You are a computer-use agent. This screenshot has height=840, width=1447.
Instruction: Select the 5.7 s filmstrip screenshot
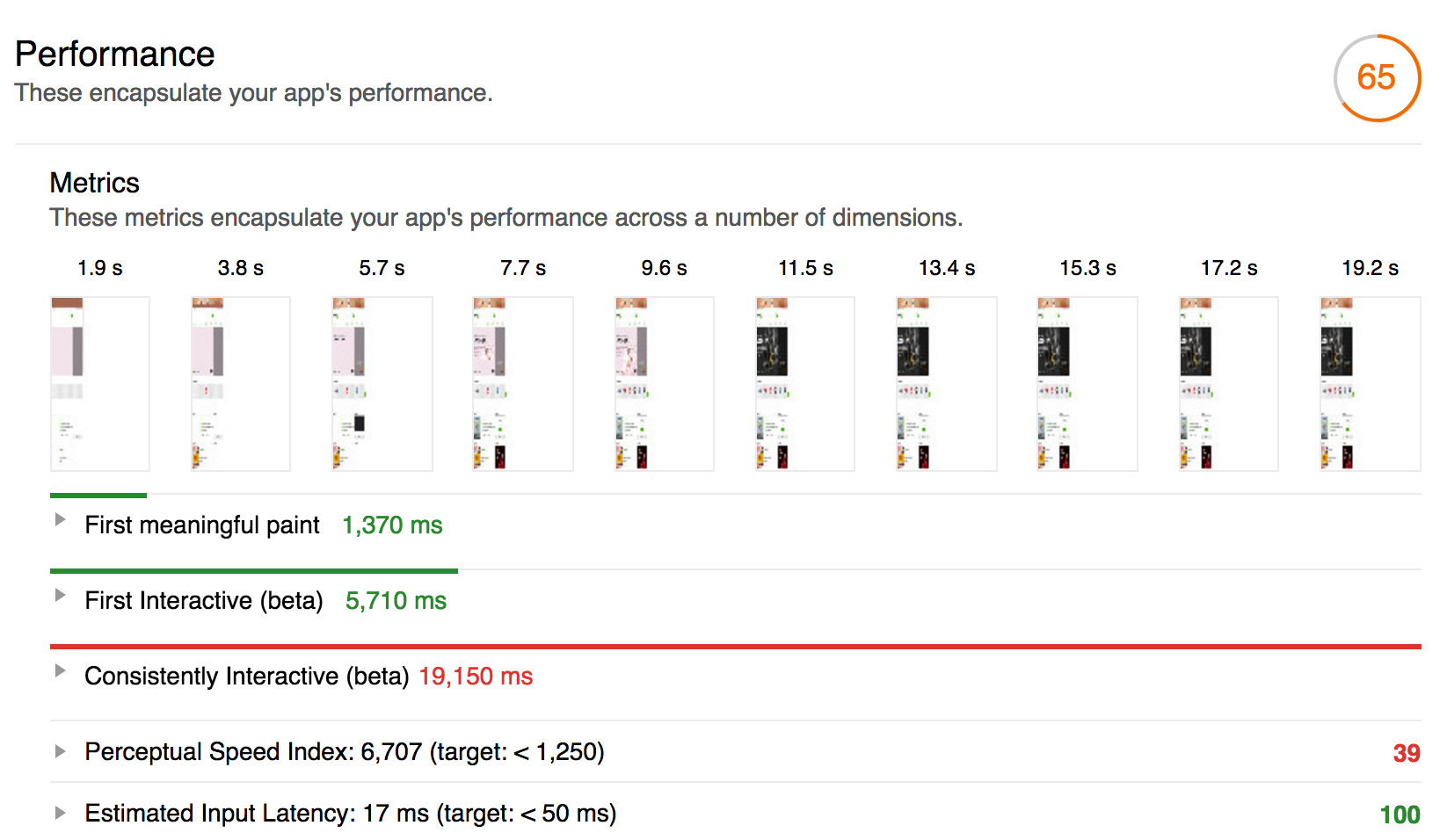(382, 383)
